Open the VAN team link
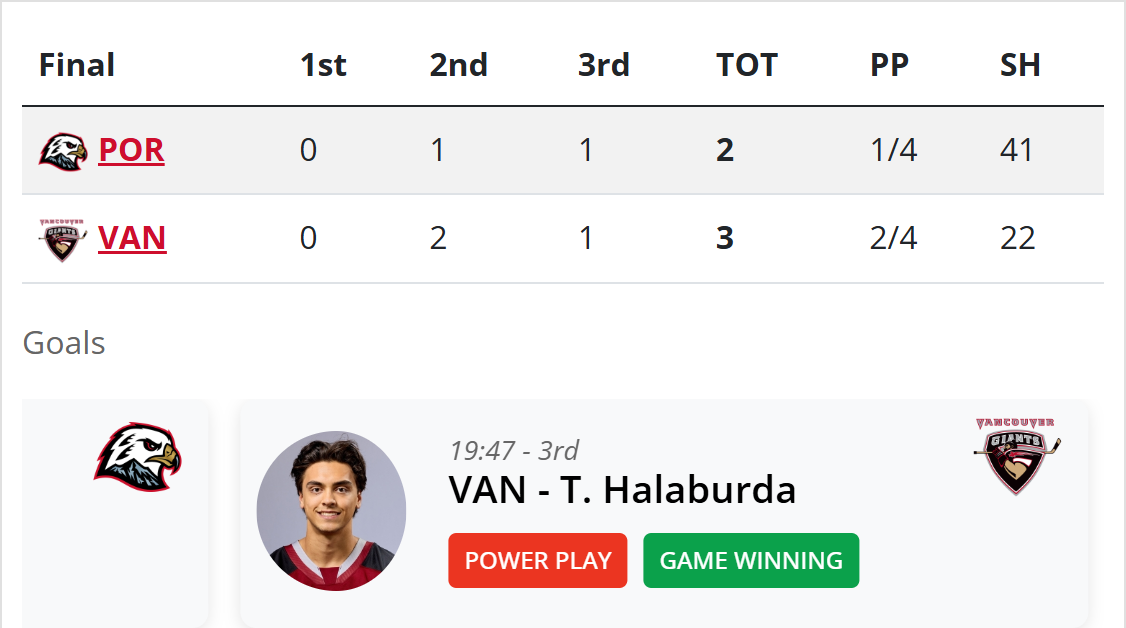The image size is (1126, 628). (132, 239)
